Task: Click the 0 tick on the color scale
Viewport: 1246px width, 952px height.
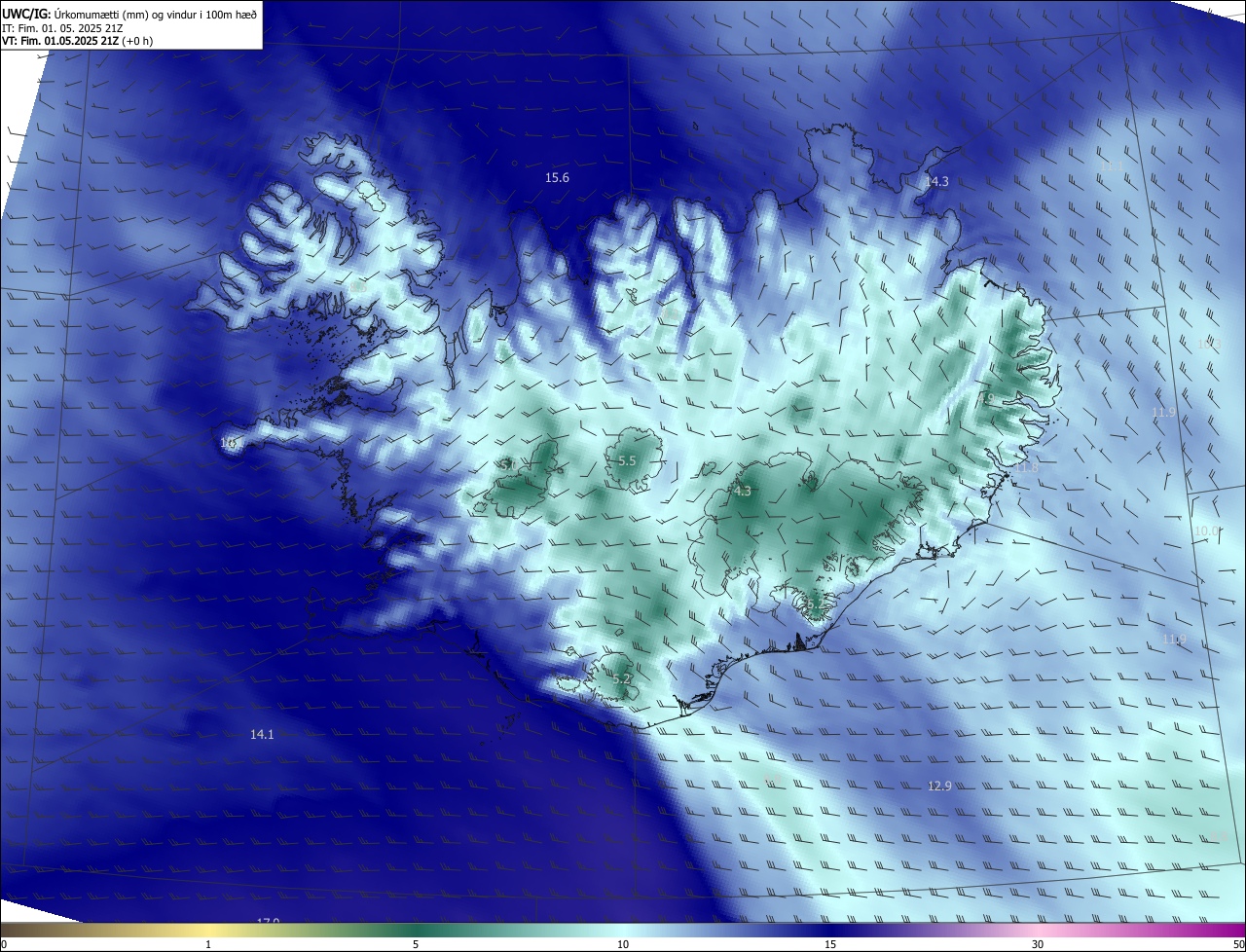Action: [4, 945]
